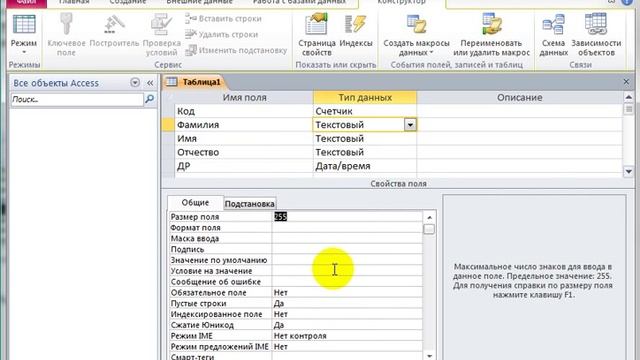This screenshot has width=640, height=360.
Task: Open the Файл menu tab
Action: pos(27,2)
